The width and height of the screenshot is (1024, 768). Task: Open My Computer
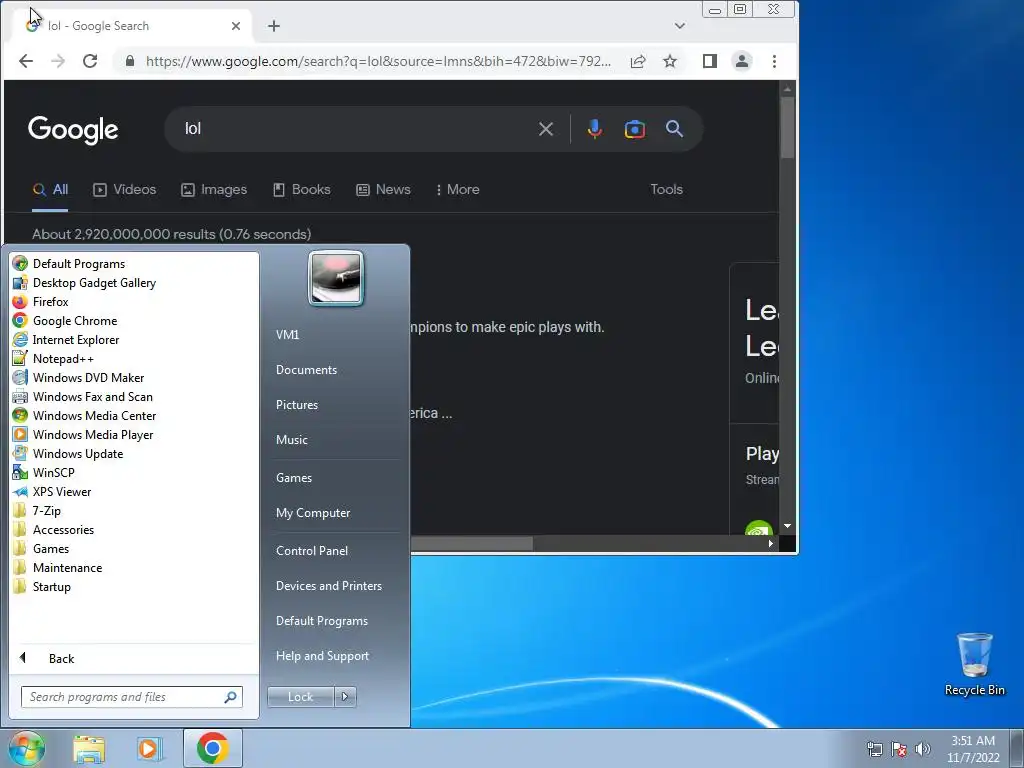coord(313,513)
